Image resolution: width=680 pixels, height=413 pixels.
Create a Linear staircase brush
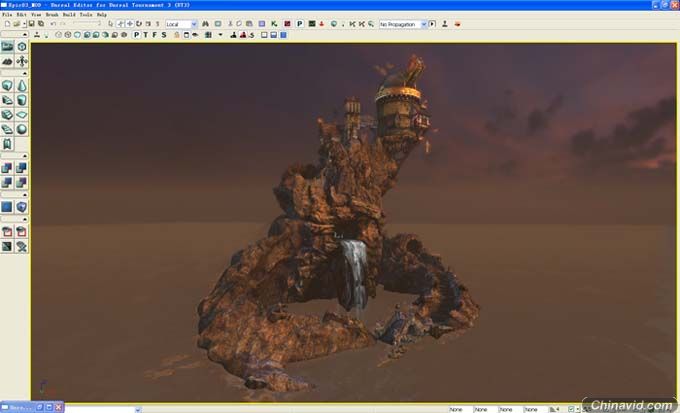(7, 115)
